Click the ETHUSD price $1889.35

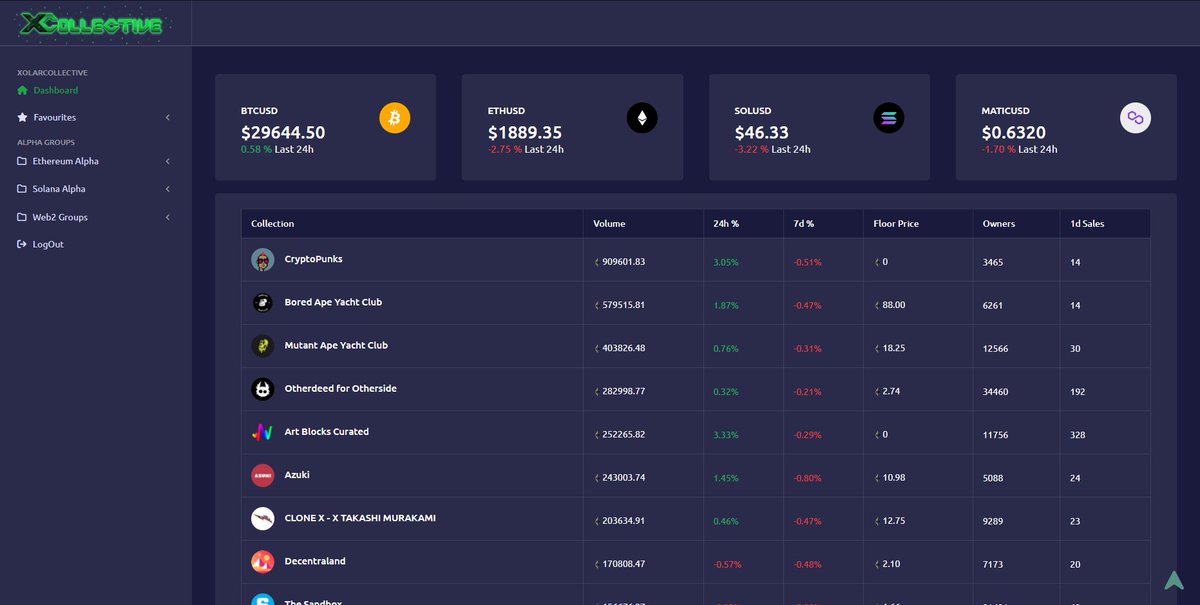(525, 132)
